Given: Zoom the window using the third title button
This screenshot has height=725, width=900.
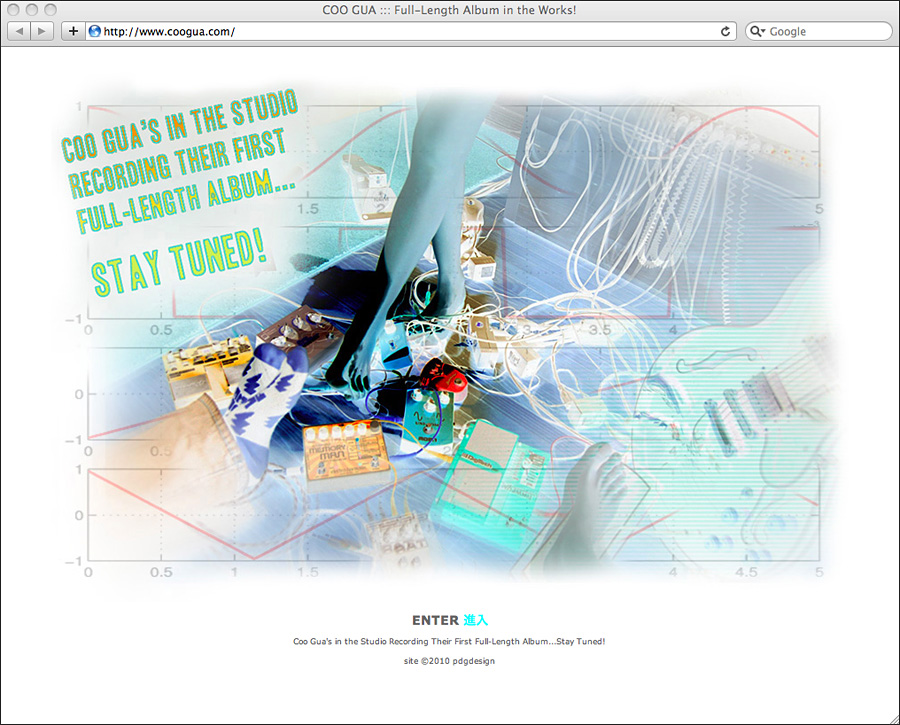Looking at the screenshot, I should pyautogui.click(x=51, y=10).
